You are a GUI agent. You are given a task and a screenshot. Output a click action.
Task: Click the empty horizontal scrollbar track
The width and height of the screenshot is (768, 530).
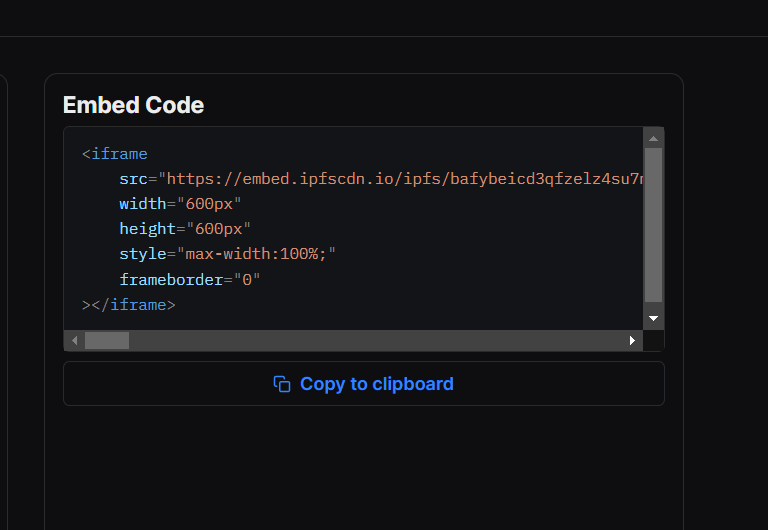click(x=380, y=341)
